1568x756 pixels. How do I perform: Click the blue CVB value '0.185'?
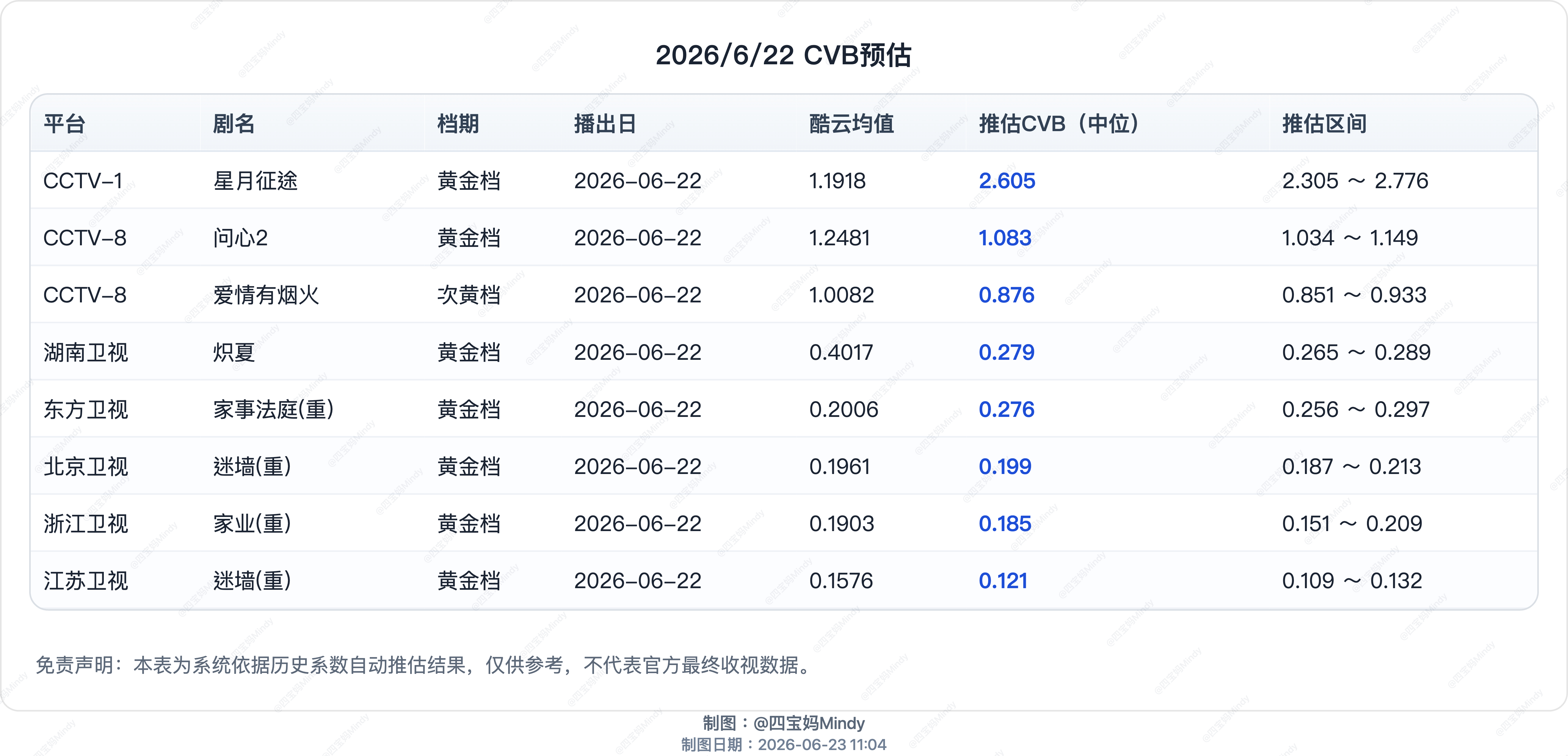click(x=1005, y=524)
